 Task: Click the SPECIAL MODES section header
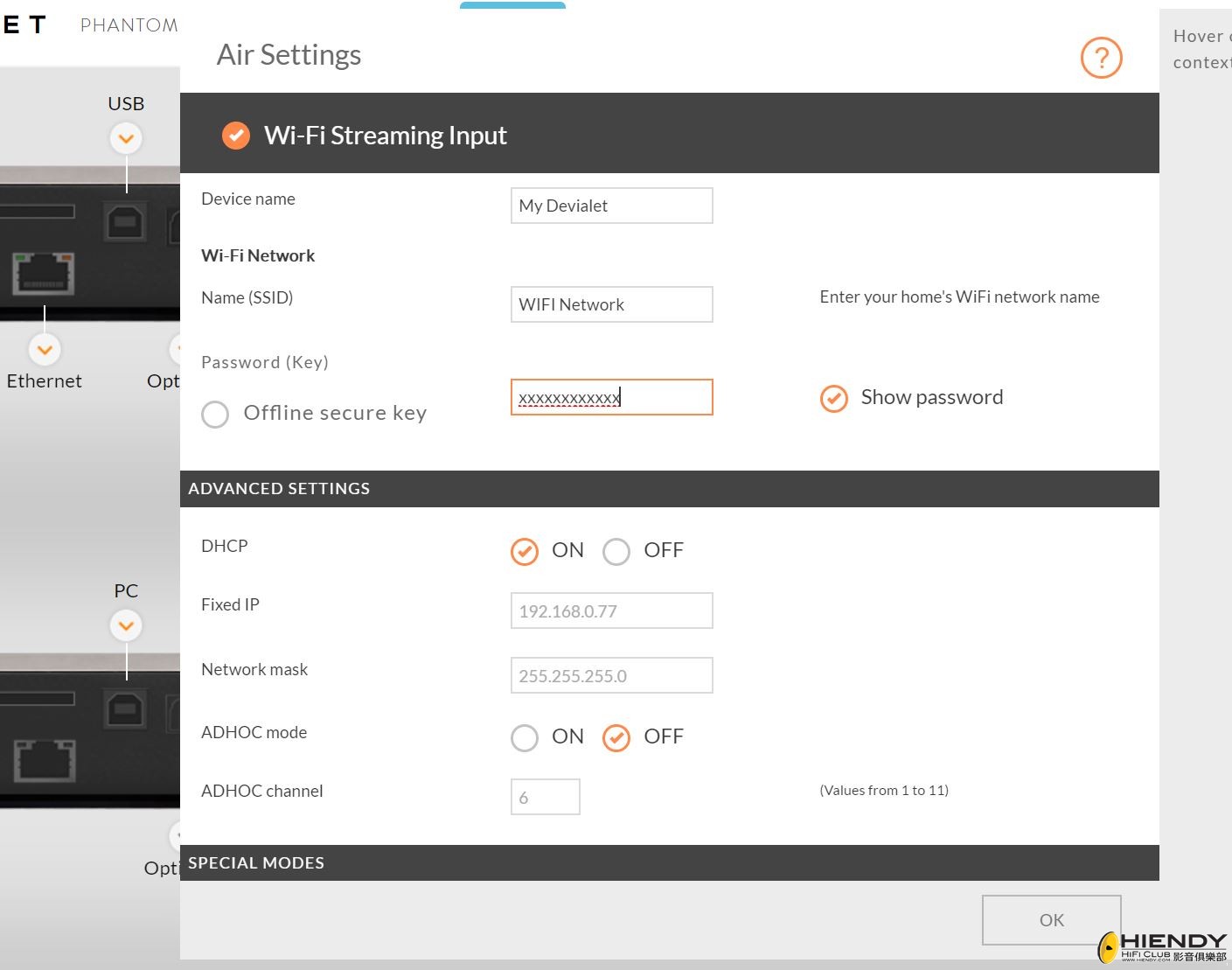670,863
